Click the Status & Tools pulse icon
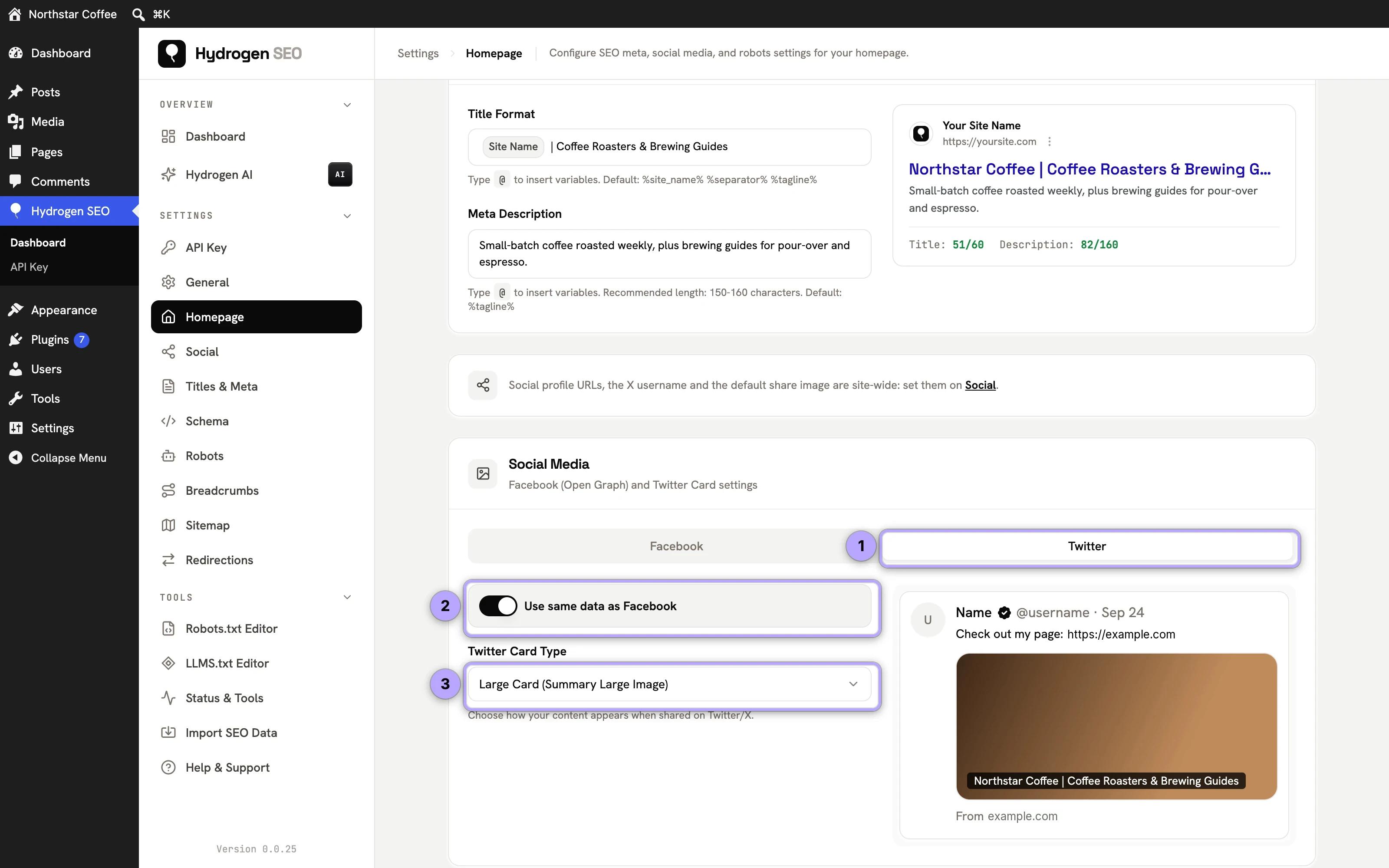Screen dimensions: 1389x868 (168, 698)
